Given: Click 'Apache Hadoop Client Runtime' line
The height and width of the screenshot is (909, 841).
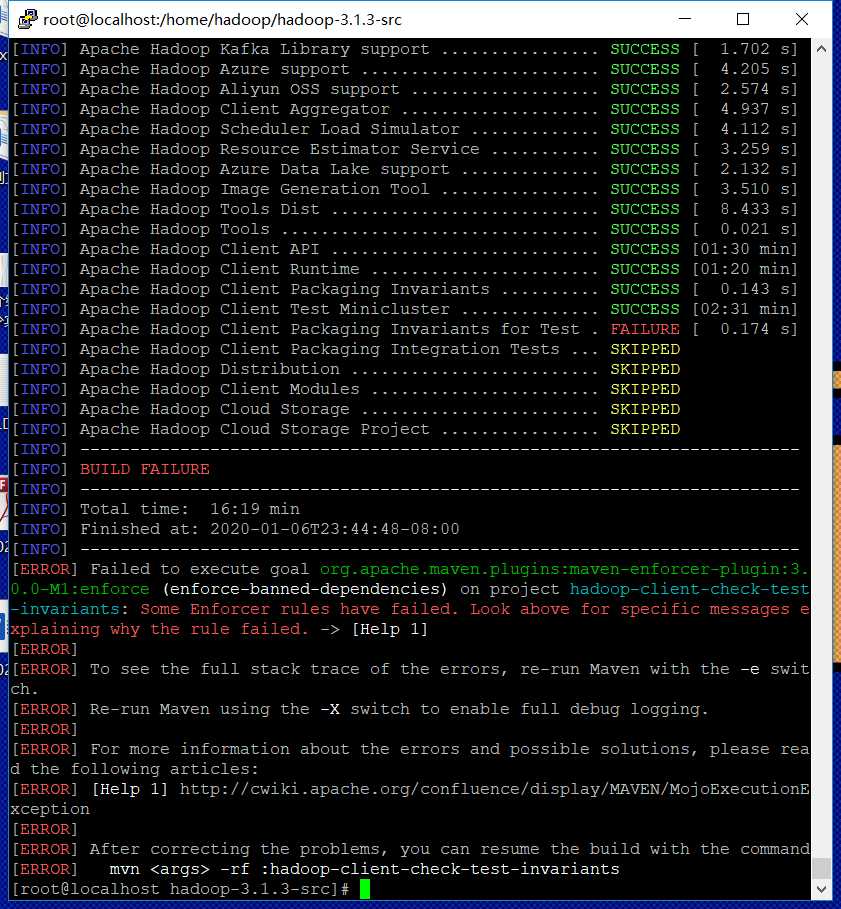Looking at the screenshot, I should (x=405, y=269).
